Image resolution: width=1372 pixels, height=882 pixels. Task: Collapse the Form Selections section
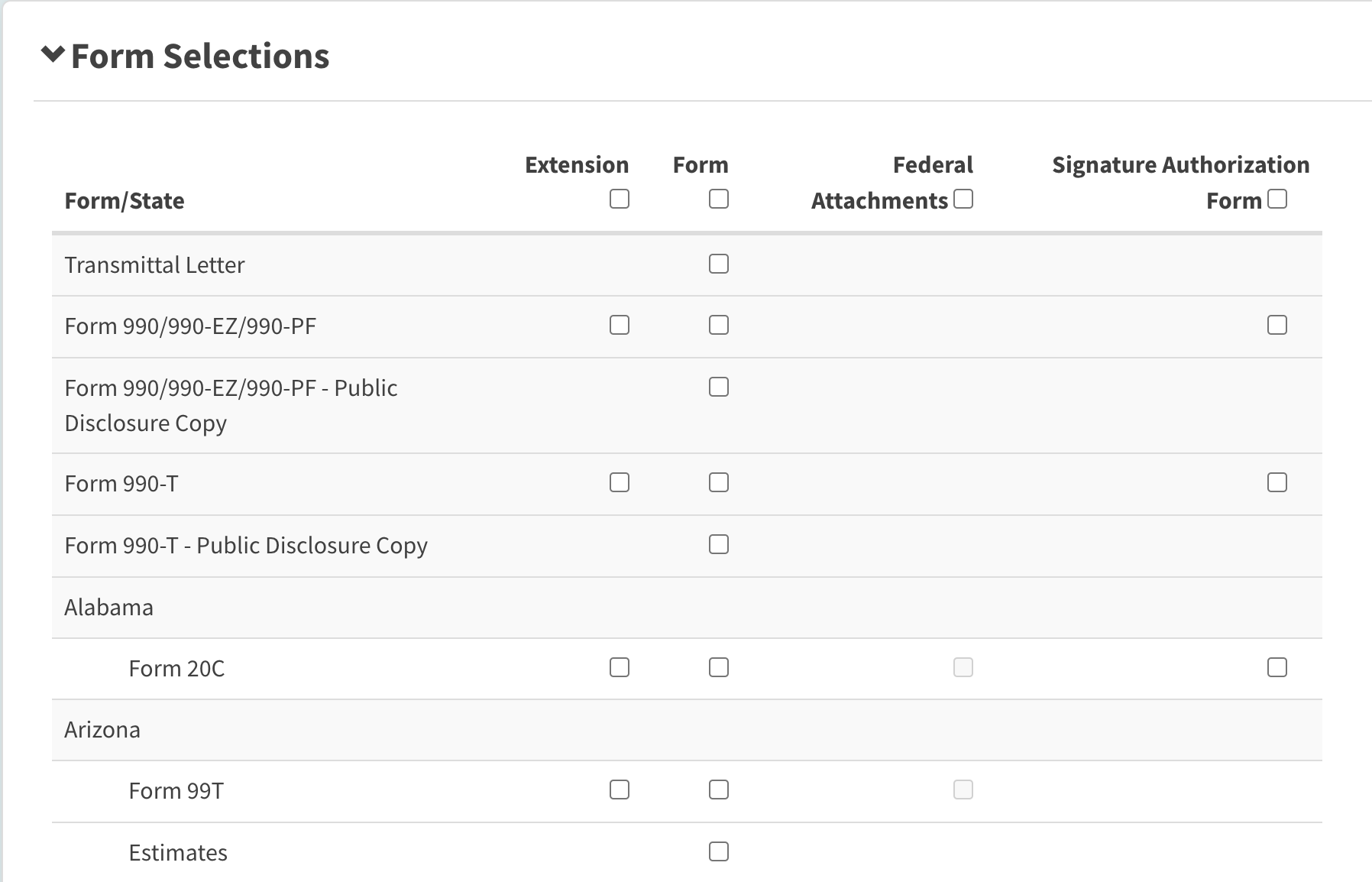53,55
